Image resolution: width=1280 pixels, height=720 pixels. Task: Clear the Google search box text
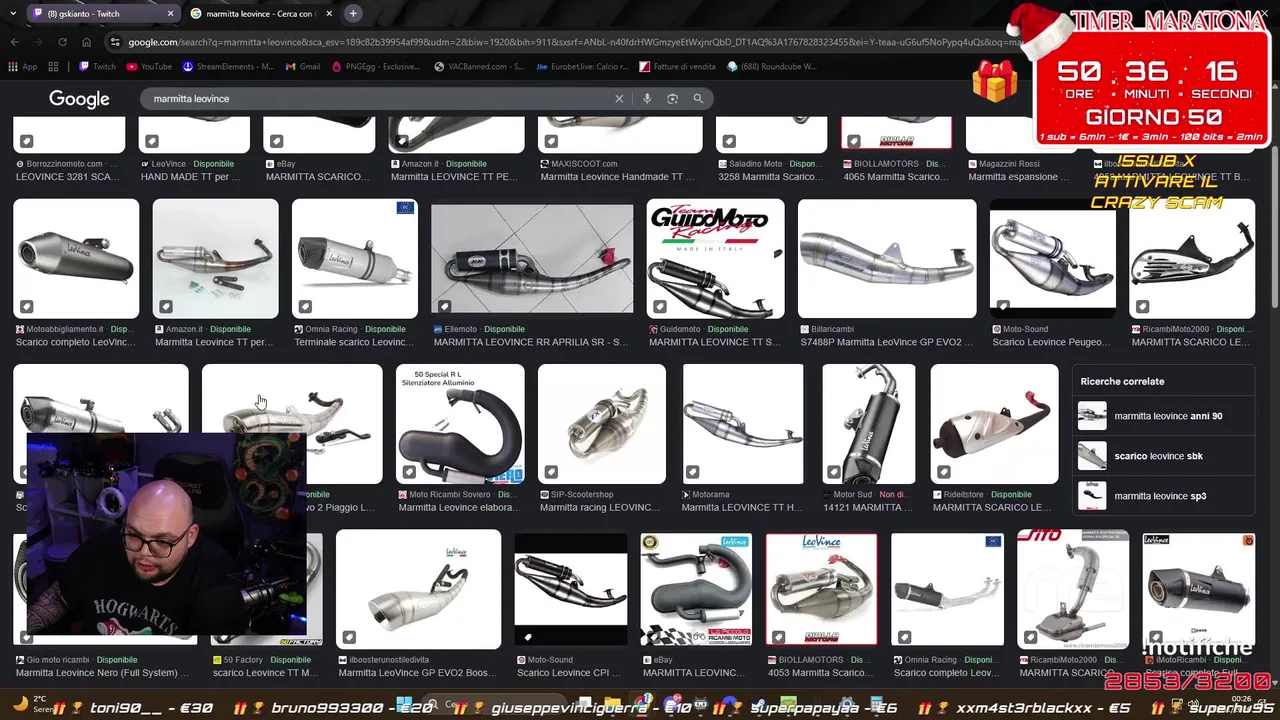(619, 99)
